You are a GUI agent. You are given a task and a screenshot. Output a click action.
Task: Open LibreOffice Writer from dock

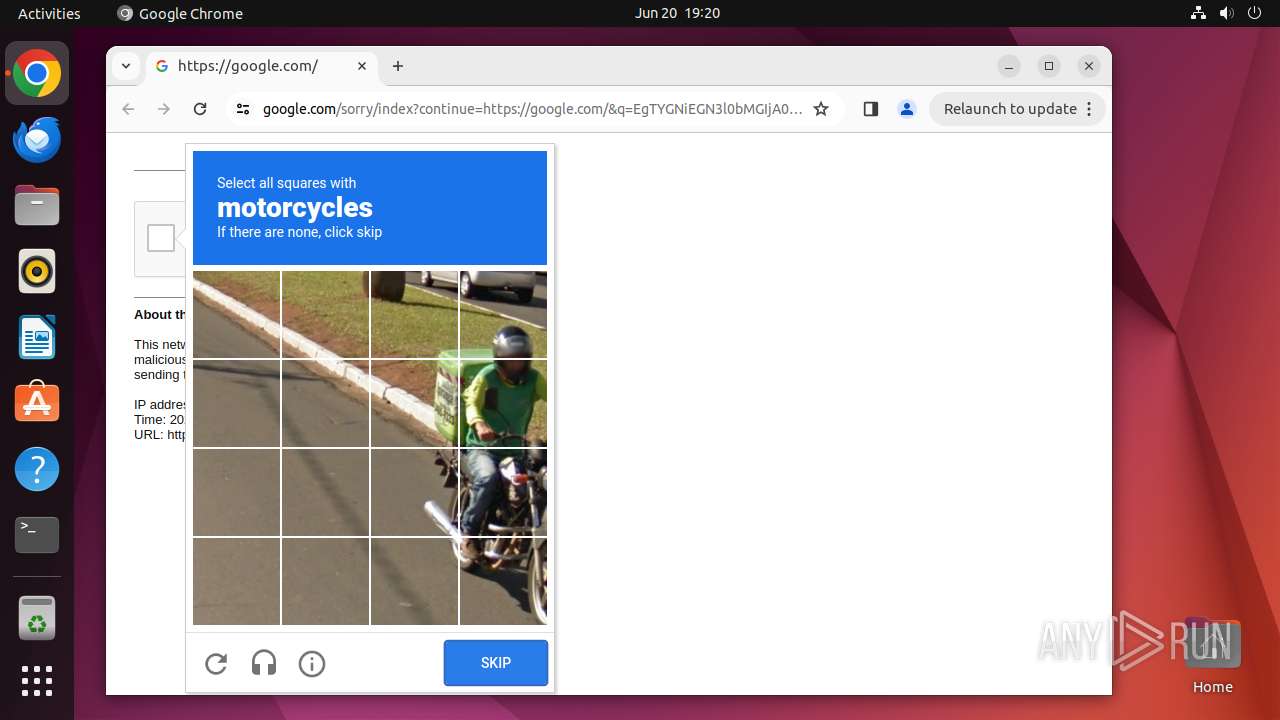[37, 337]
